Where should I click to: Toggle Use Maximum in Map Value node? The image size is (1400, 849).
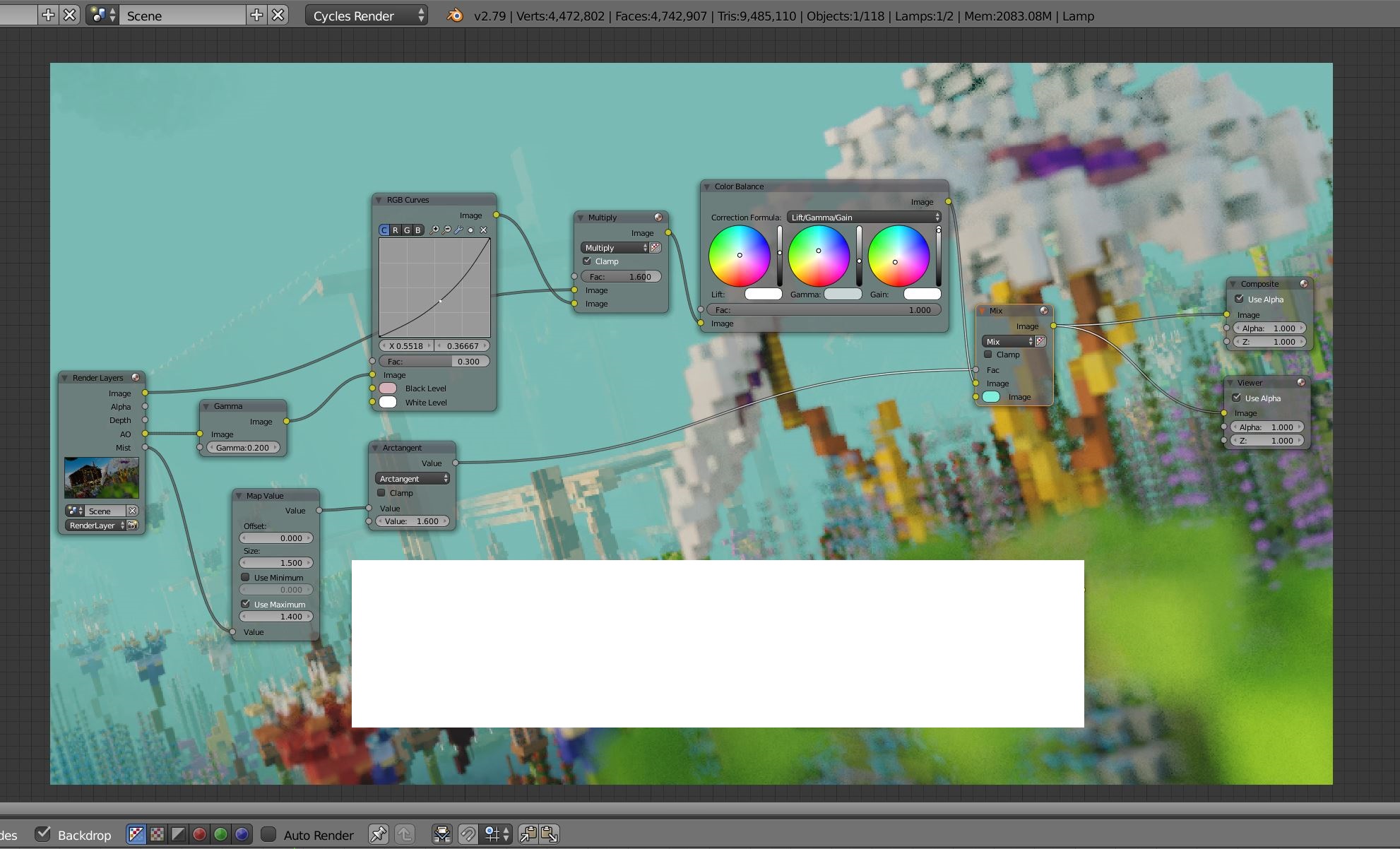pos(245,604)
